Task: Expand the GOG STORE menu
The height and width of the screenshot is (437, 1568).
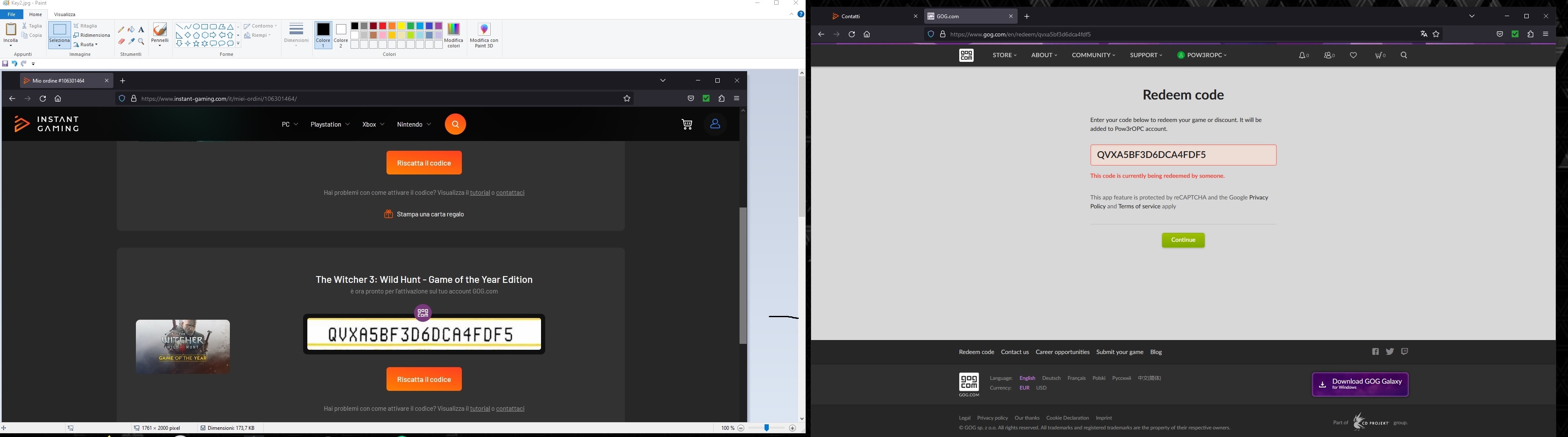Action: 1005,55
